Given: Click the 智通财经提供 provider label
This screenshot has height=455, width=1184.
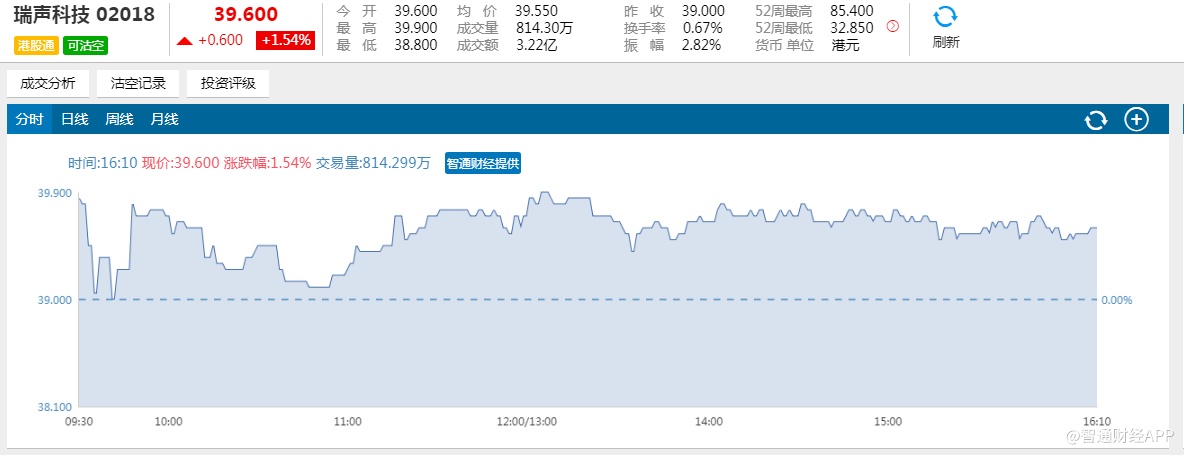Looking at the screenshot, I should 483,163.
